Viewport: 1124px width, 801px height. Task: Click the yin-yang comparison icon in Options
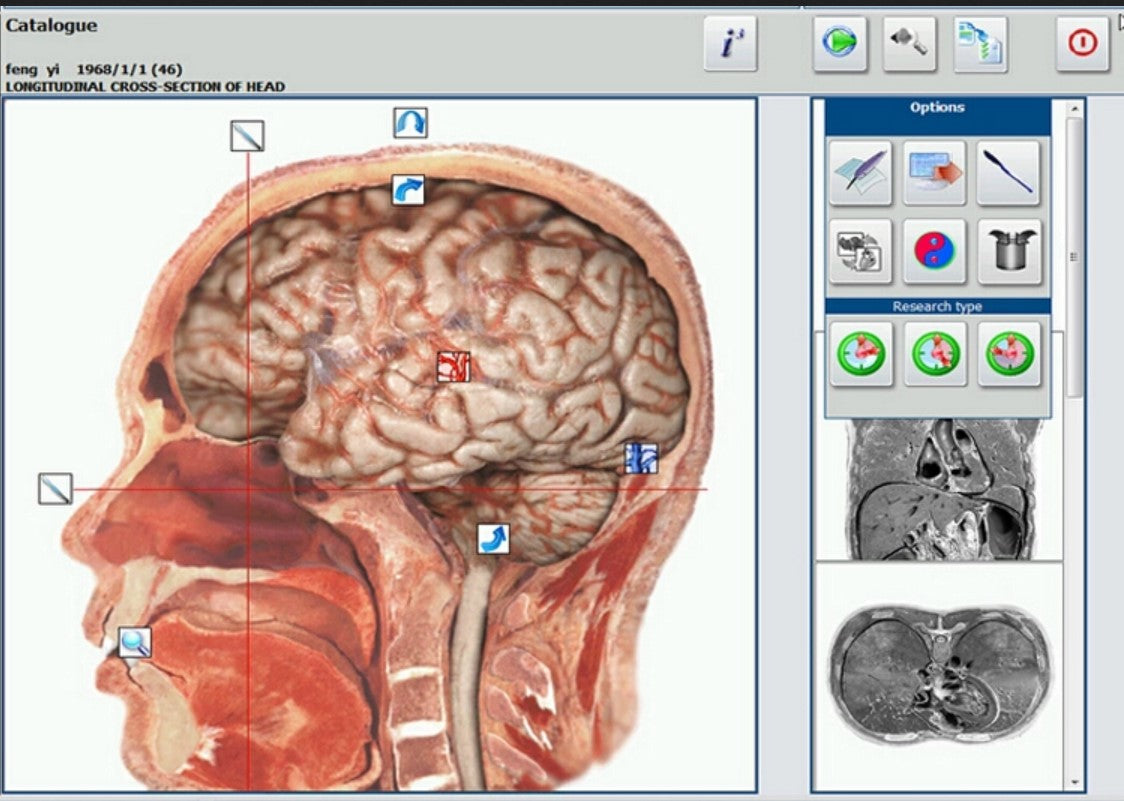(x=935, y=251)
